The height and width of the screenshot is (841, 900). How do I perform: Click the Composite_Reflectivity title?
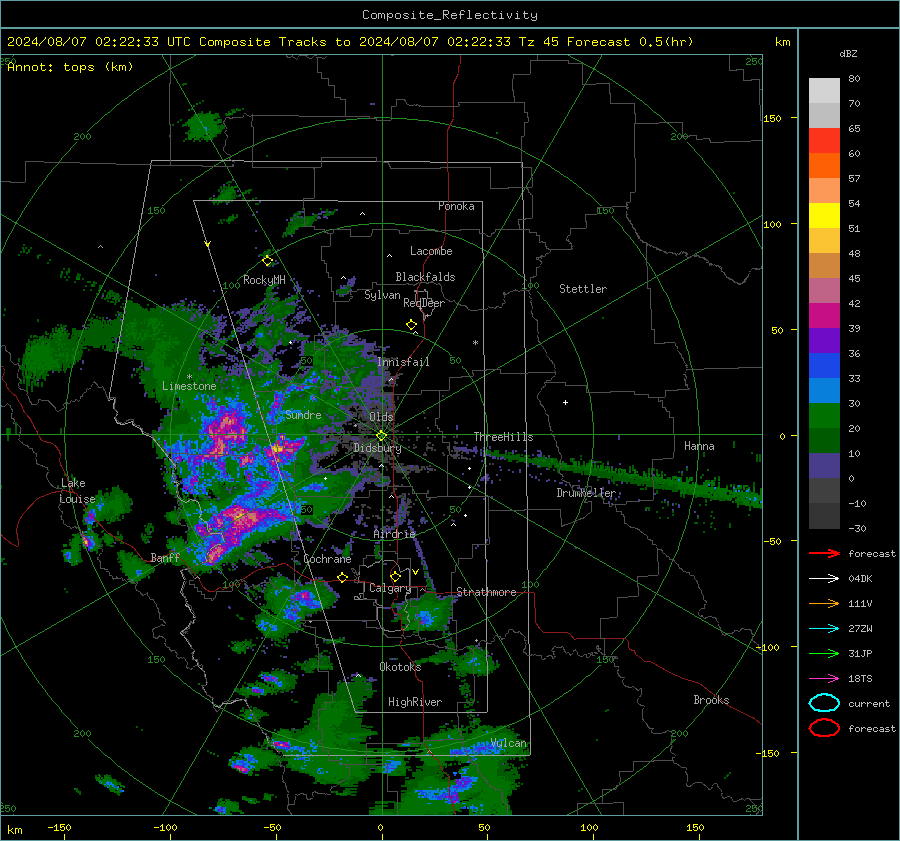click(x=450, y=15)
